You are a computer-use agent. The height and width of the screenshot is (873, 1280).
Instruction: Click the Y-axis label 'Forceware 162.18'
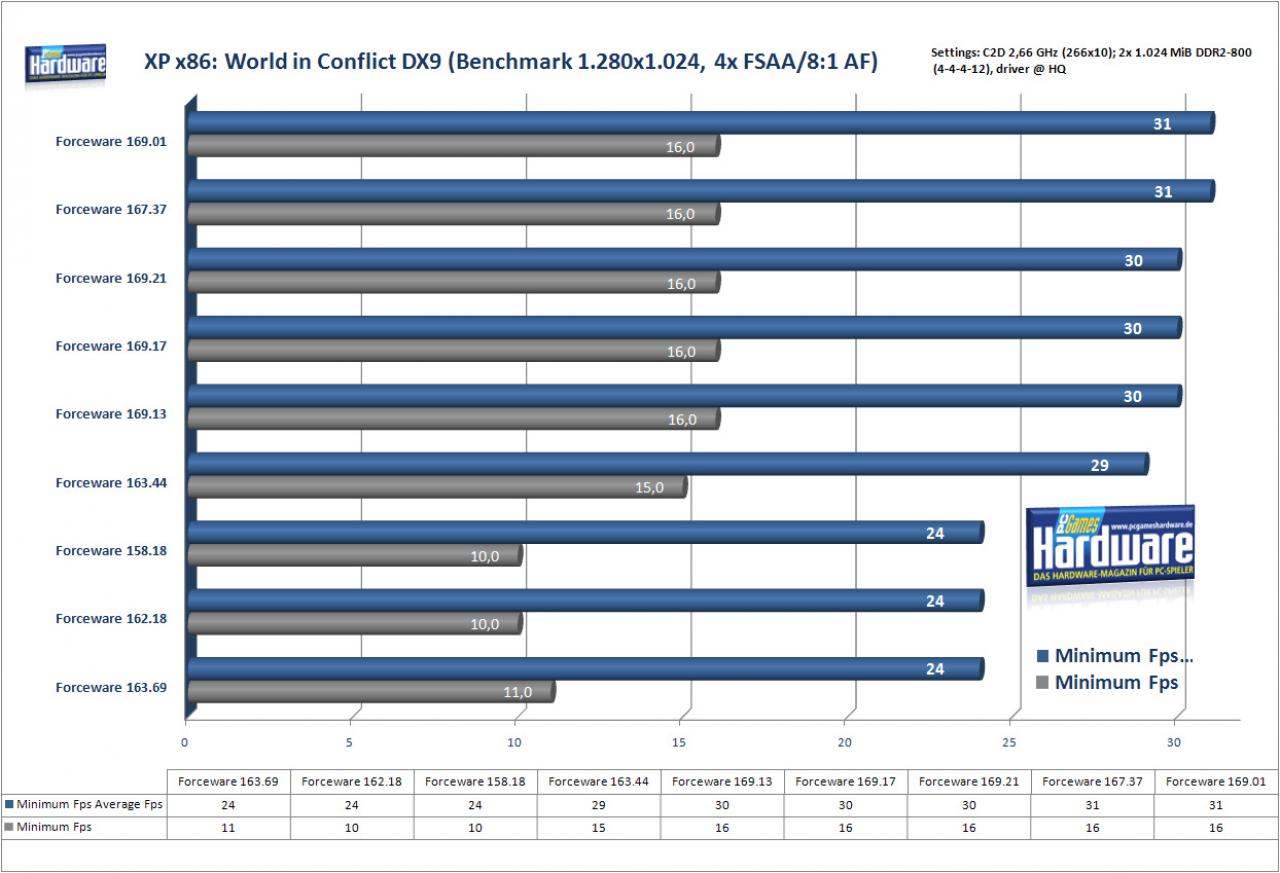(111, 619)
